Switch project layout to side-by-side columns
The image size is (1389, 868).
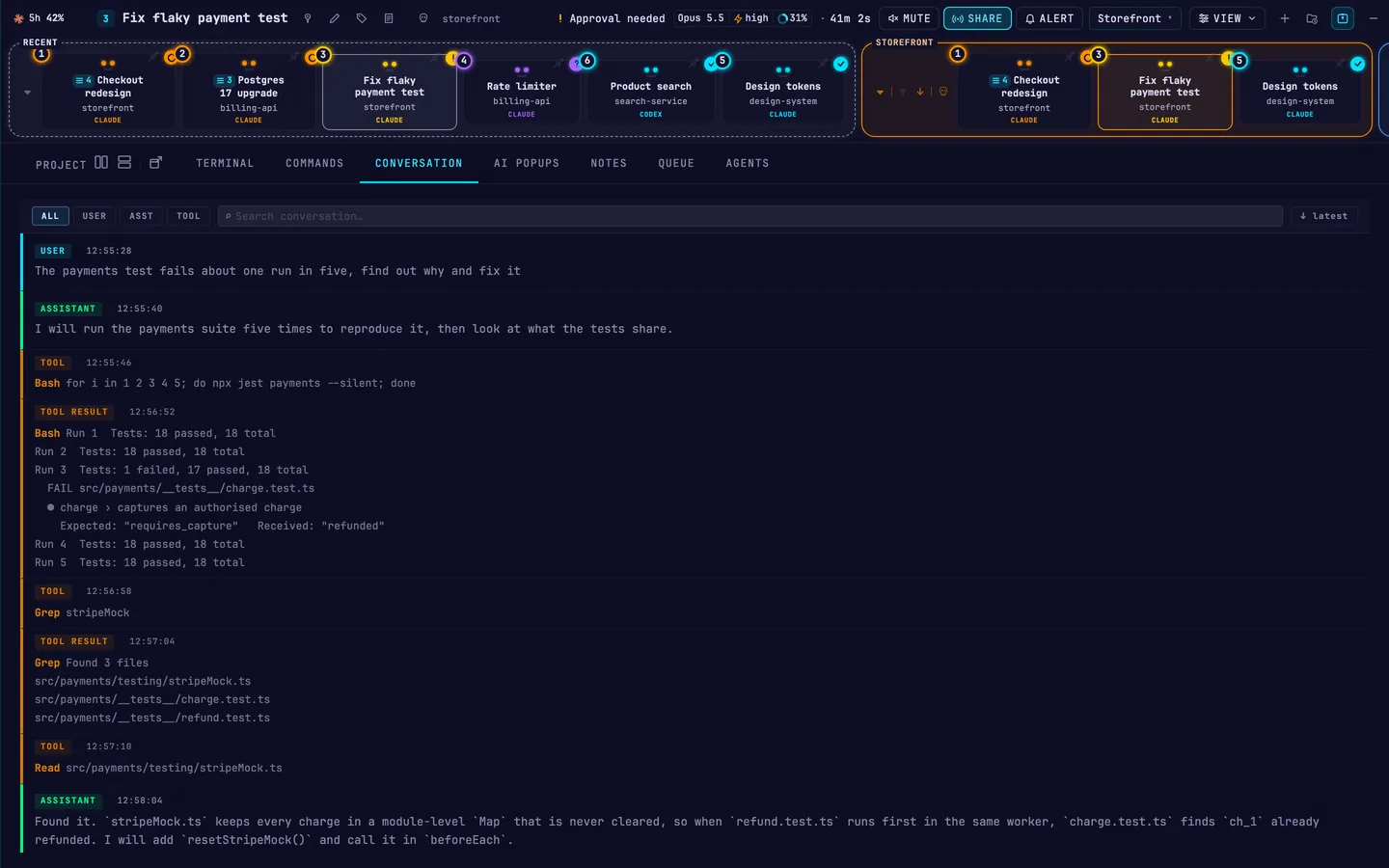[101, 163]
